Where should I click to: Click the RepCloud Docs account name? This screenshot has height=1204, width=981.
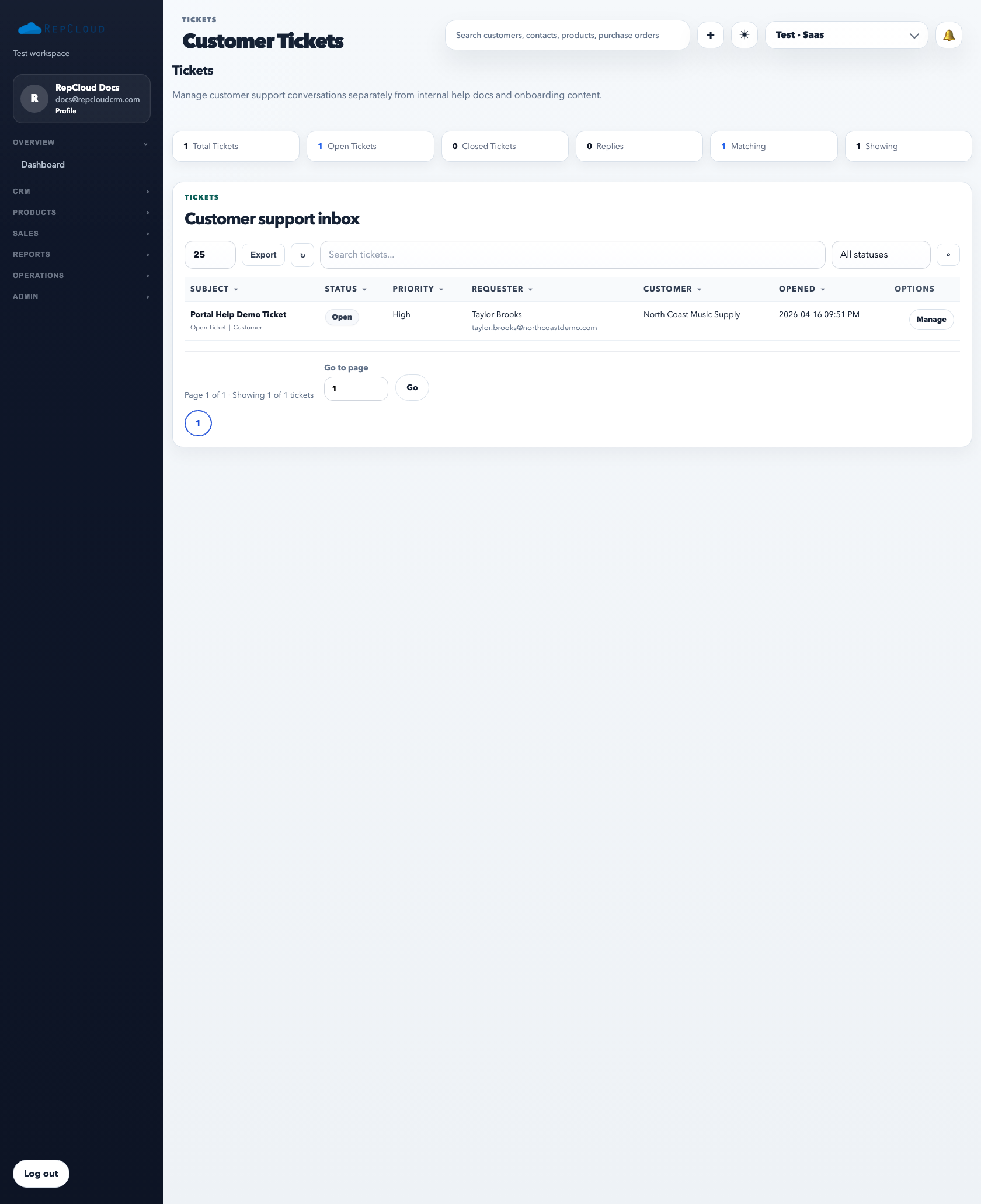pyautogui.click(x=88, y=88)
